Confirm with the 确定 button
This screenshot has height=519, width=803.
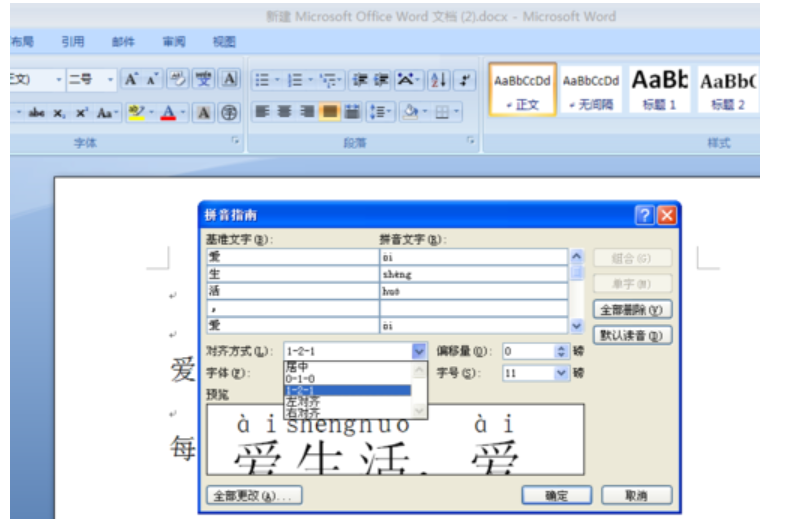click(557, 495)
